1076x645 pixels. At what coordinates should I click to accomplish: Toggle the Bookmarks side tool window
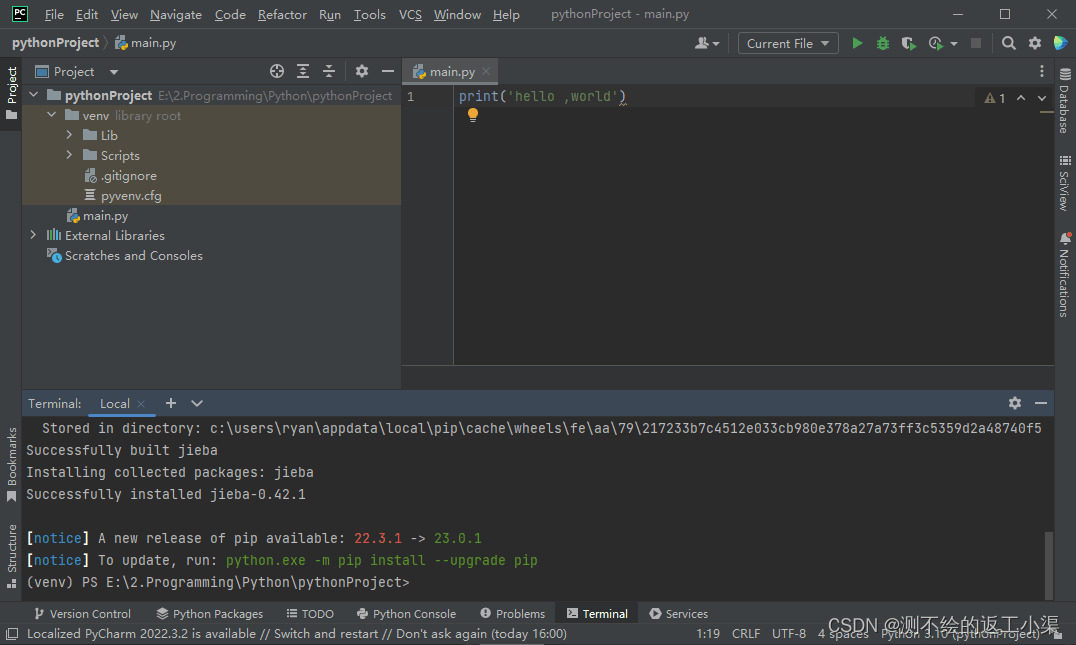click(x=11, y=465)
